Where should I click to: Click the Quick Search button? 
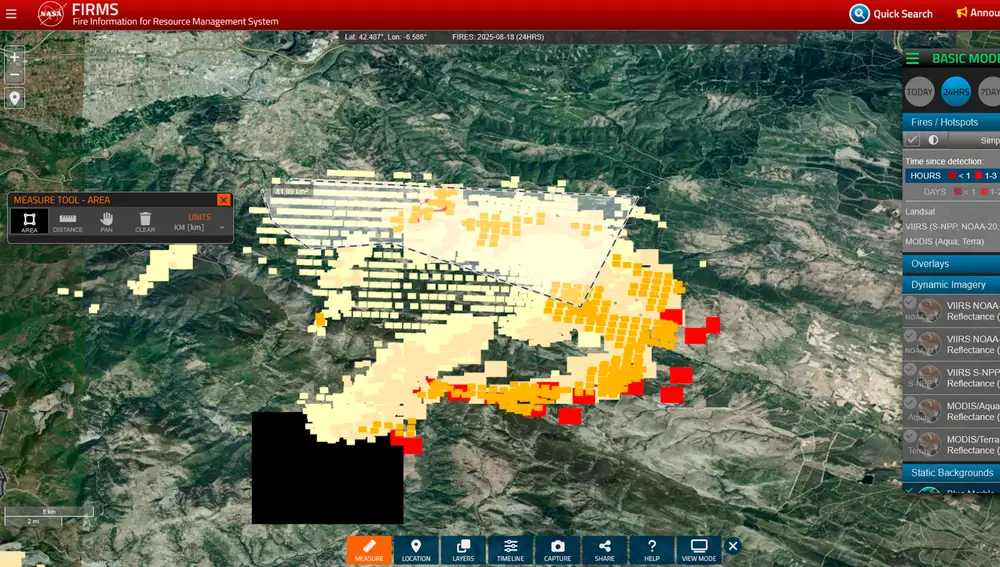pos(891,14)
